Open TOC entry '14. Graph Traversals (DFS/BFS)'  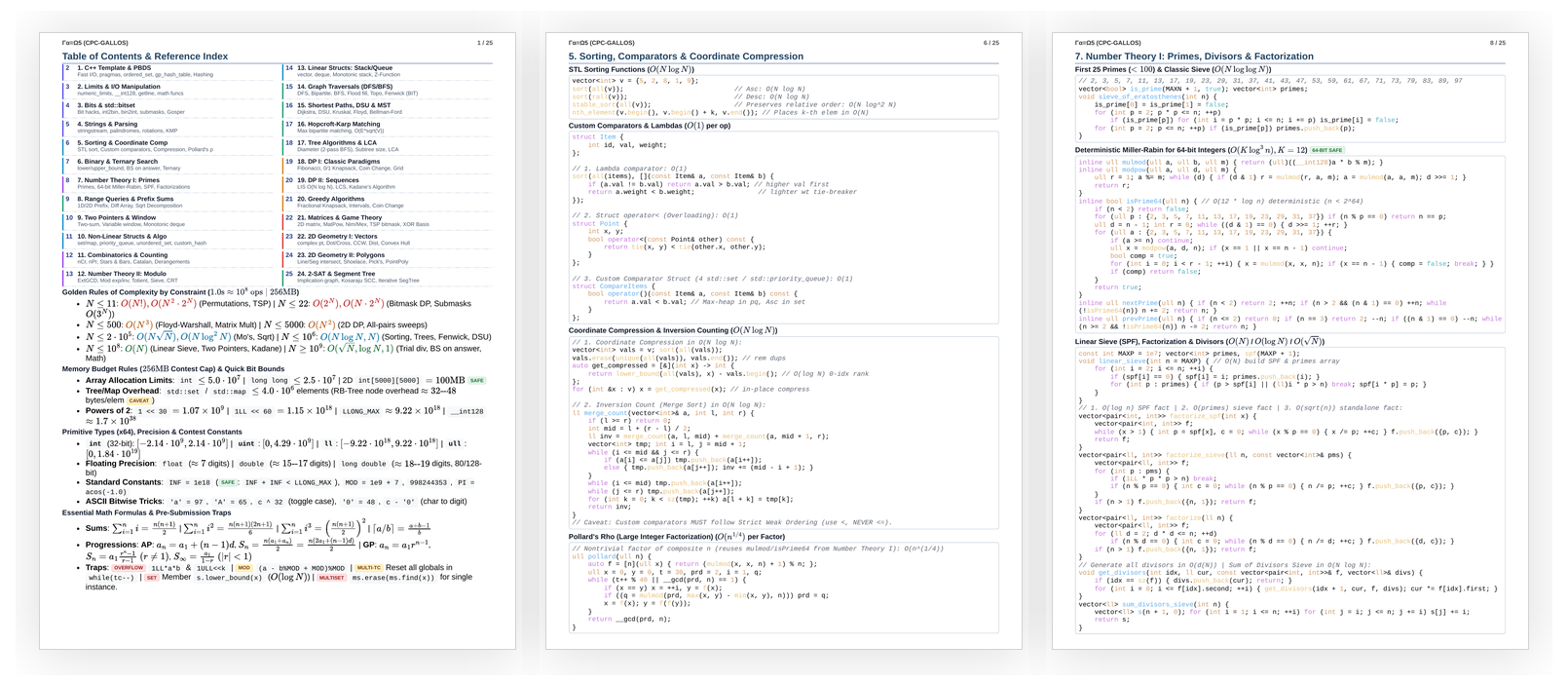pos(345,87)
